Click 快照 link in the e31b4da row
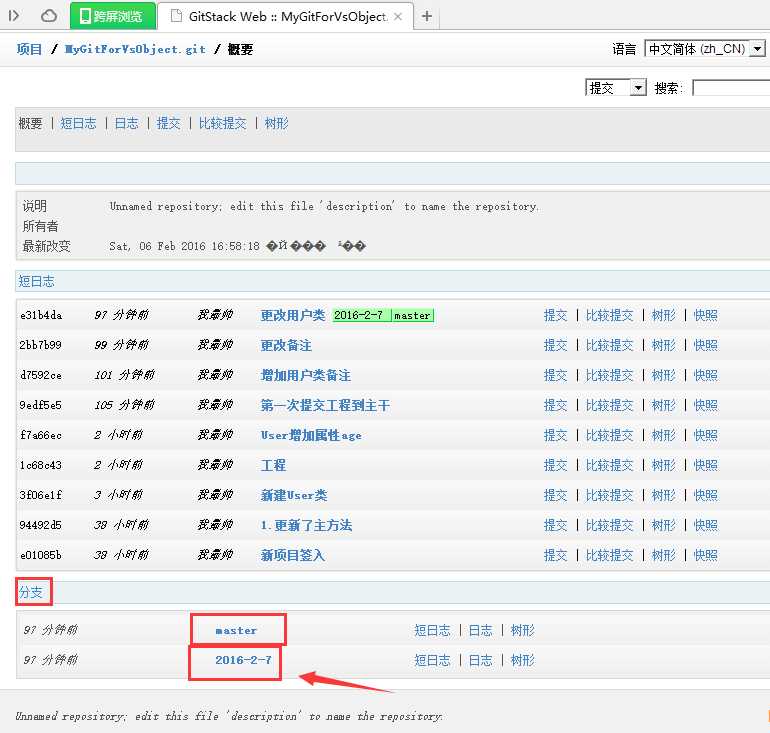The image size is (770, 733). 706,315
